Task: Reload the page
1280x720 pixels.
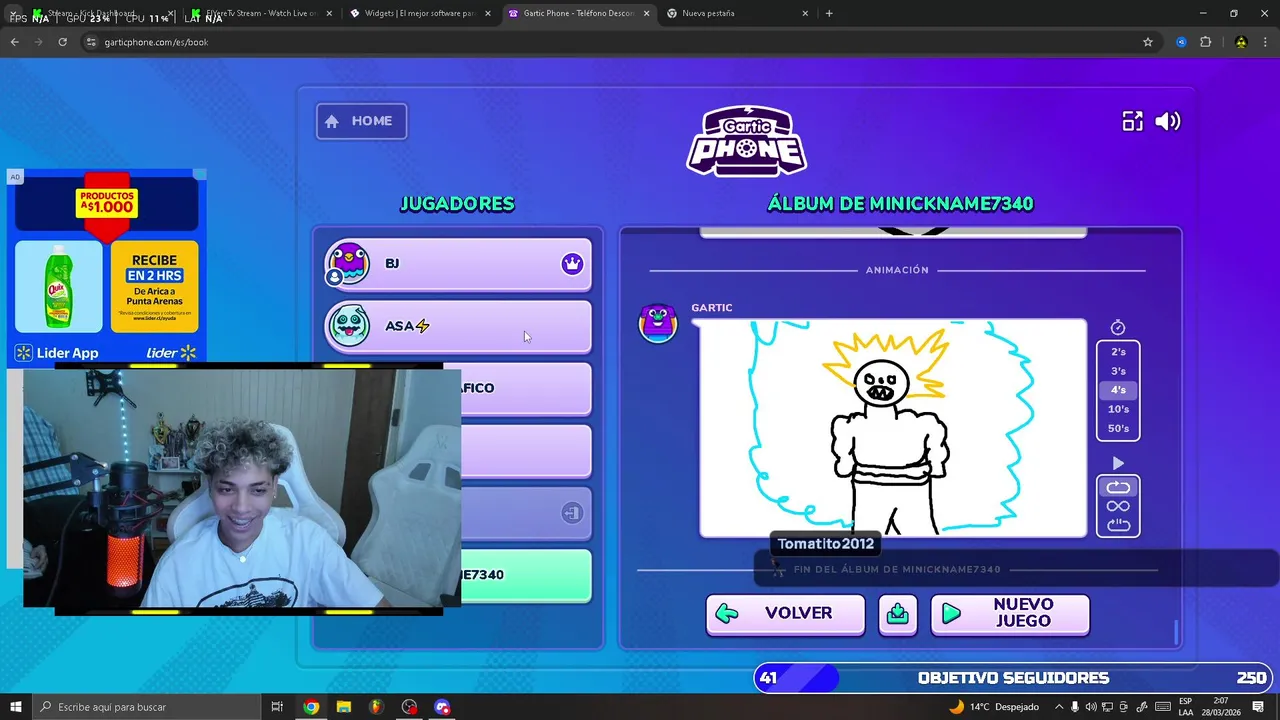Action: (x=63, y=42)
